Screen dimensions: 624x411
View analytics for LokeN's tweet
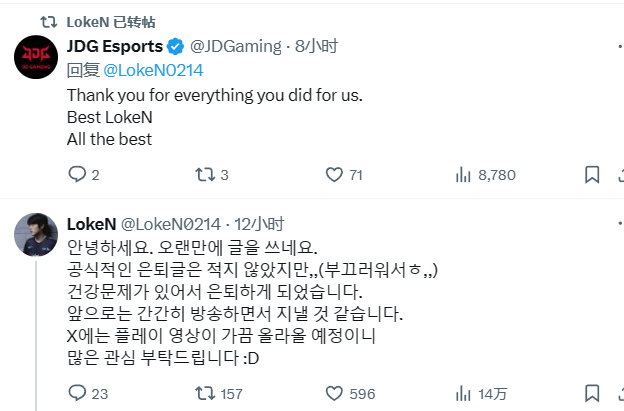point(463,394)
